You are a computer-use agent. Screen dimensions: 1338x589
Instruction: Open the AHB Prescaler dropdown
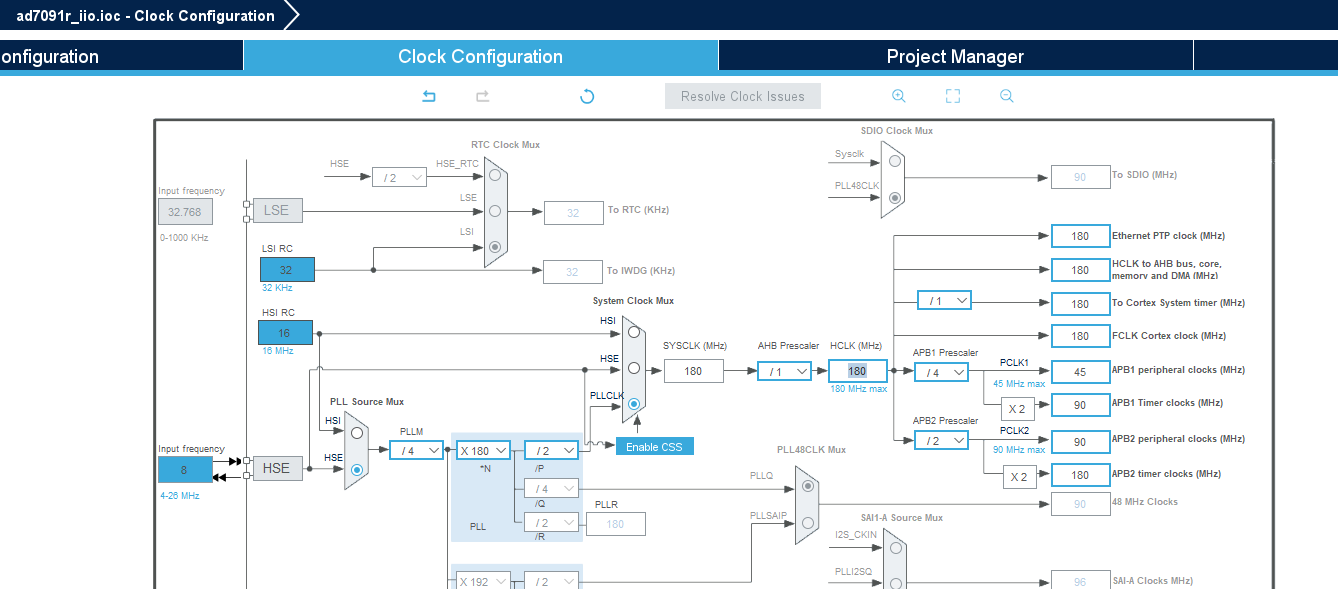[784, 371]
